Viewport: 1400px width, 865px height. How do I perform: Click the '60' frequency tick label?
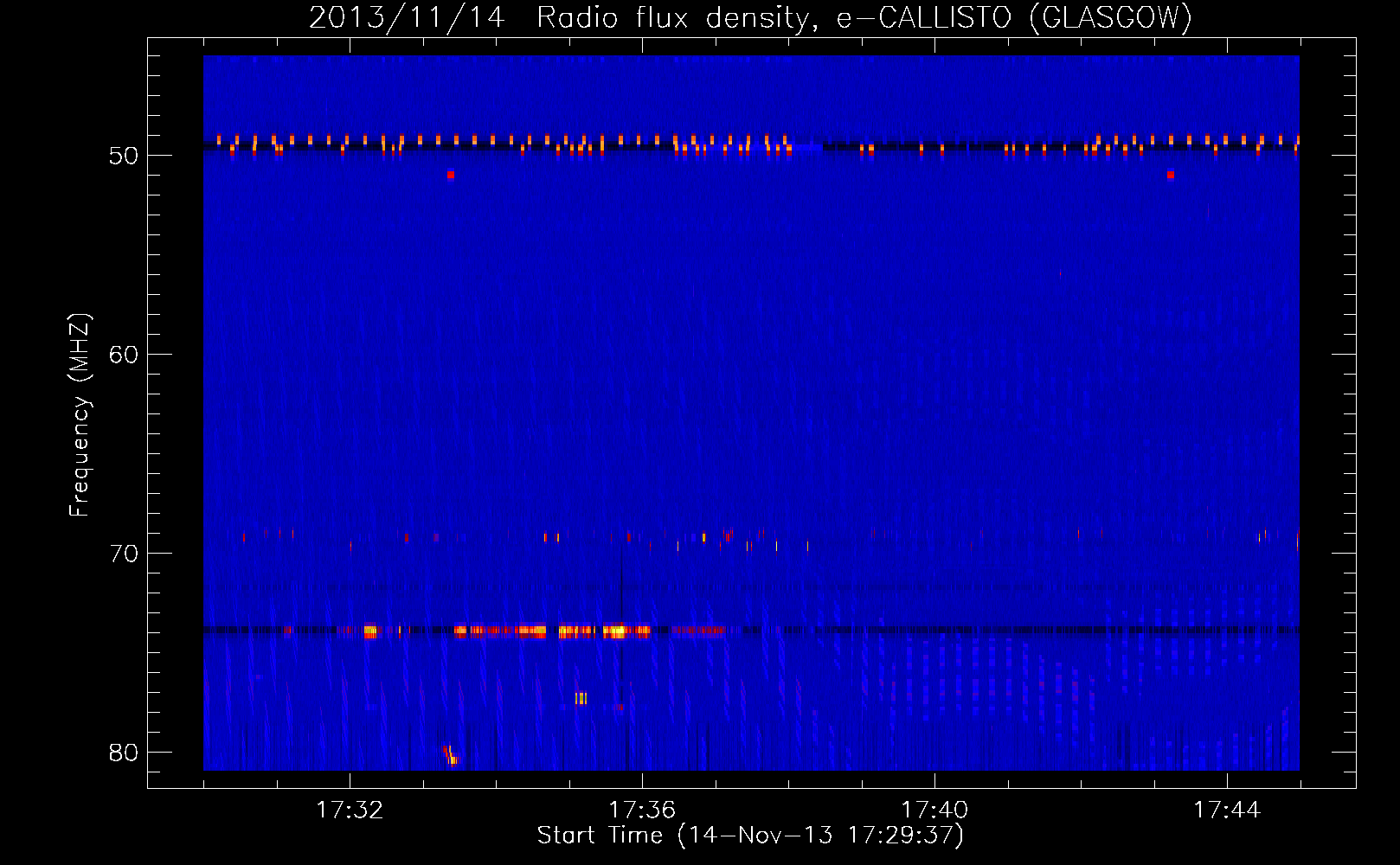click(x=124, y=355)
